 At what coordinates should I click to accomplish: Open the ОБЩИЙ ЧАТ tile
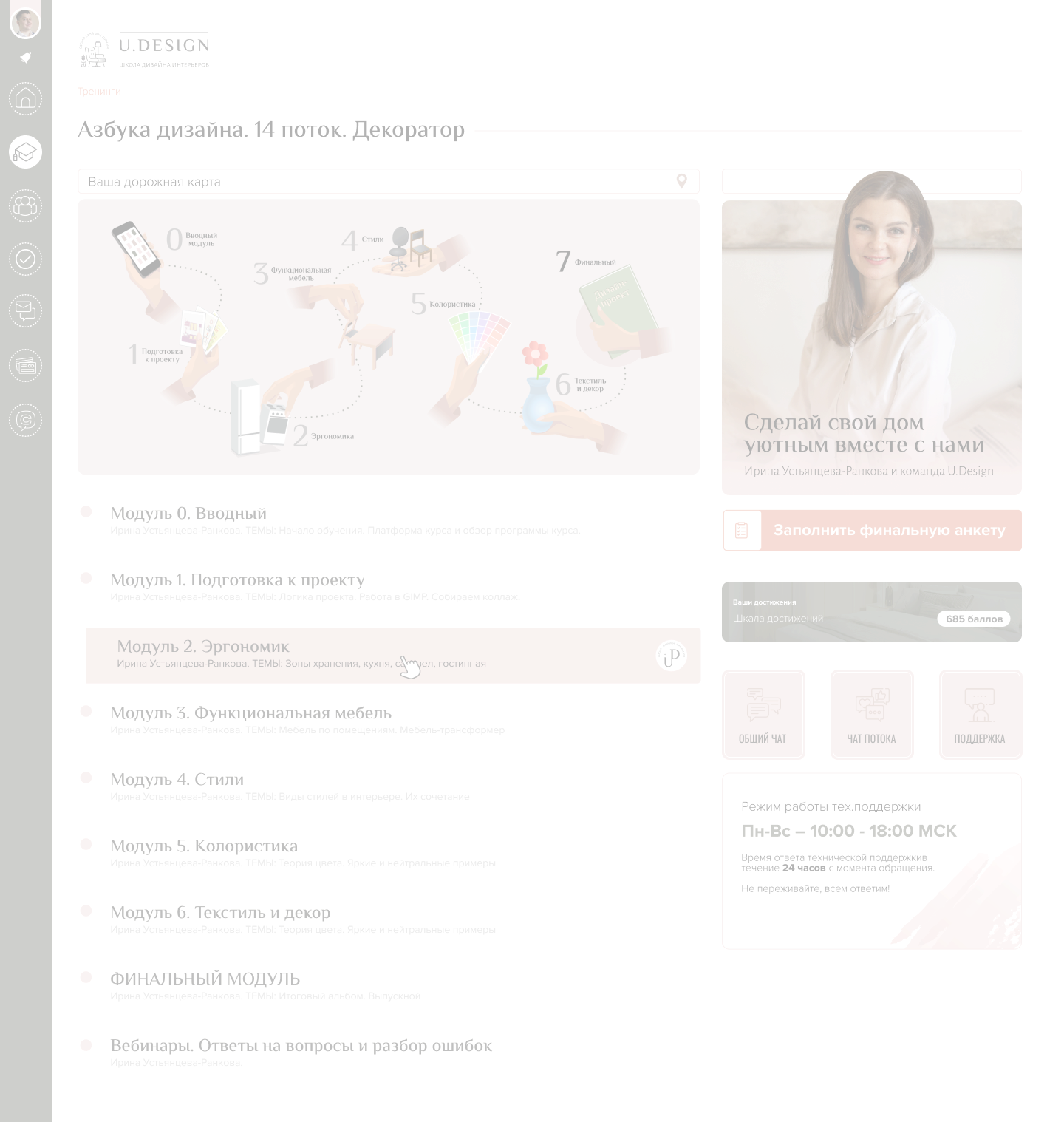coord(763,714)
